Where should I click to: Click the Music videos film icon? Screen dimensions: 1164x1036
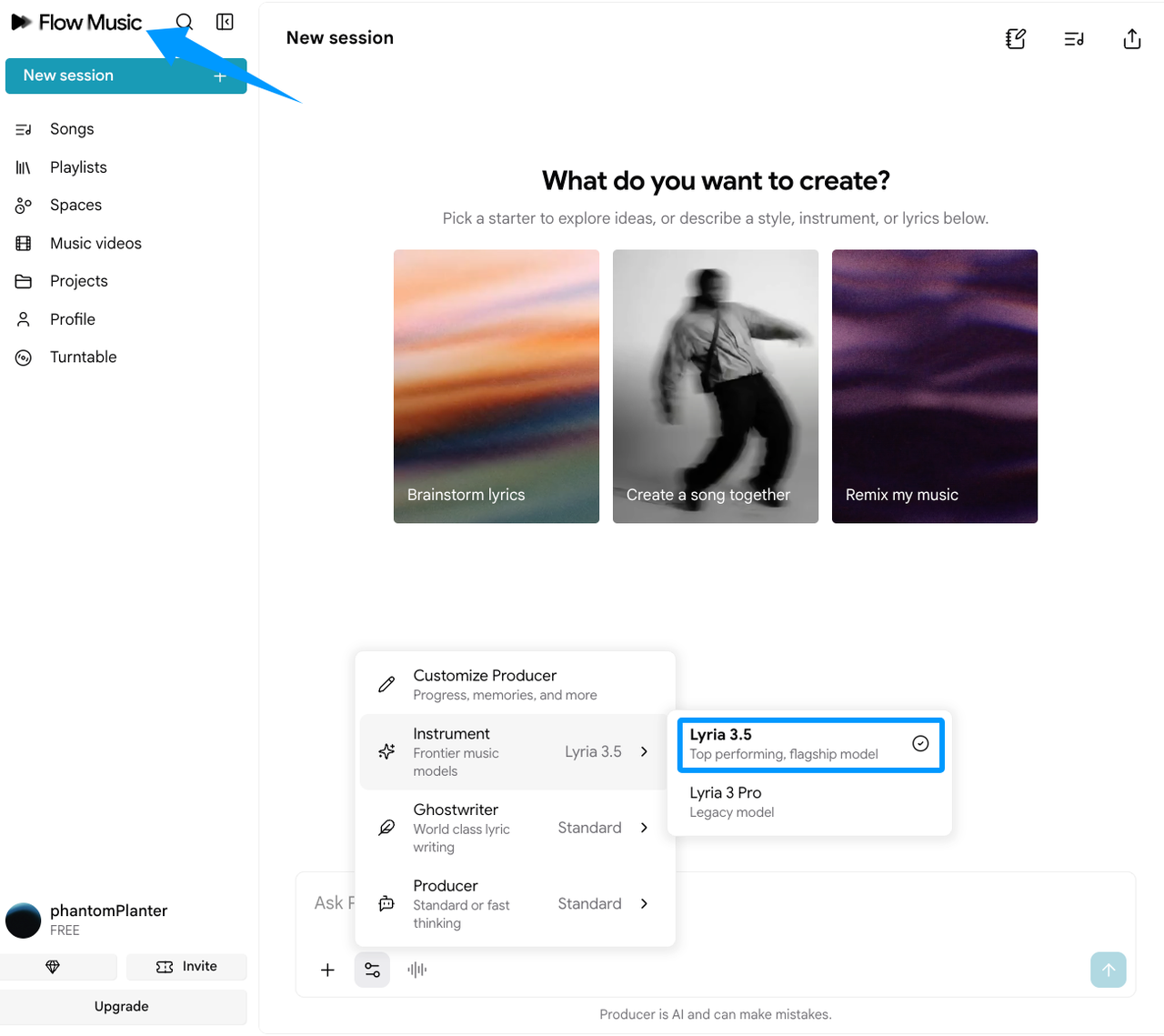(x=24, y=244)
